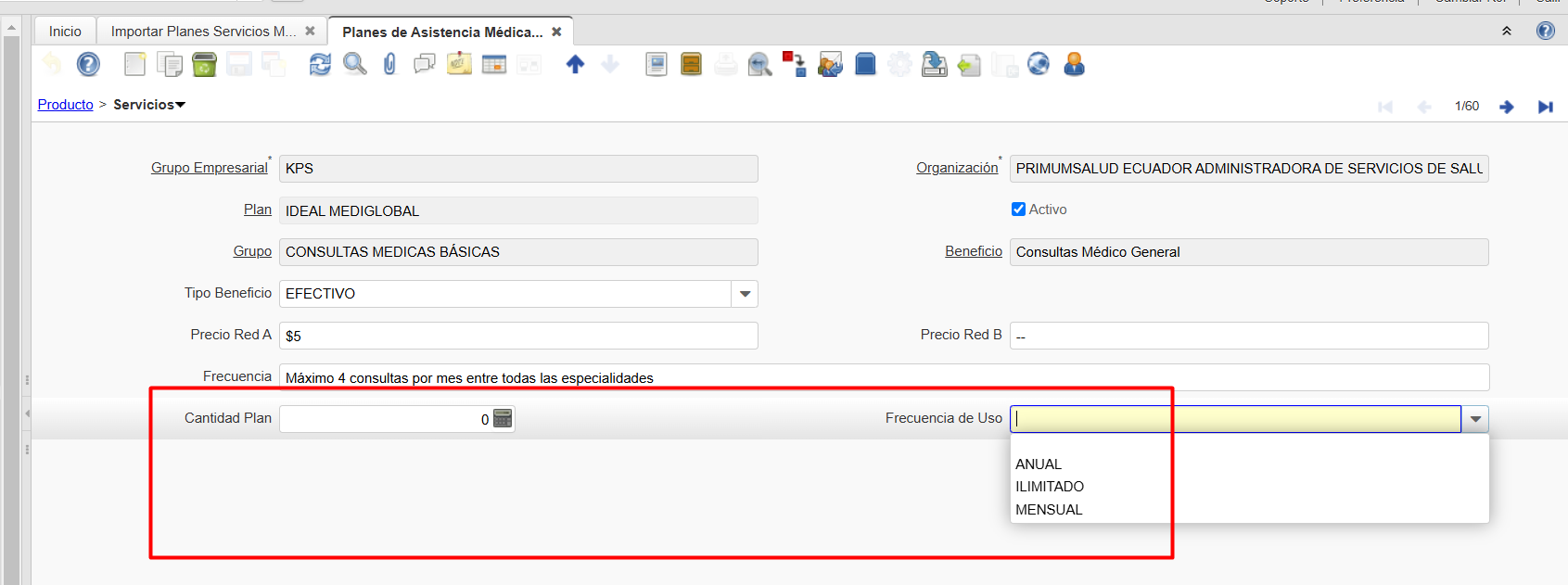The width and height of the screenshot is (1568, 585).
Task: Open chat with speech bubbles icon
Action: (x=425, y=64)
